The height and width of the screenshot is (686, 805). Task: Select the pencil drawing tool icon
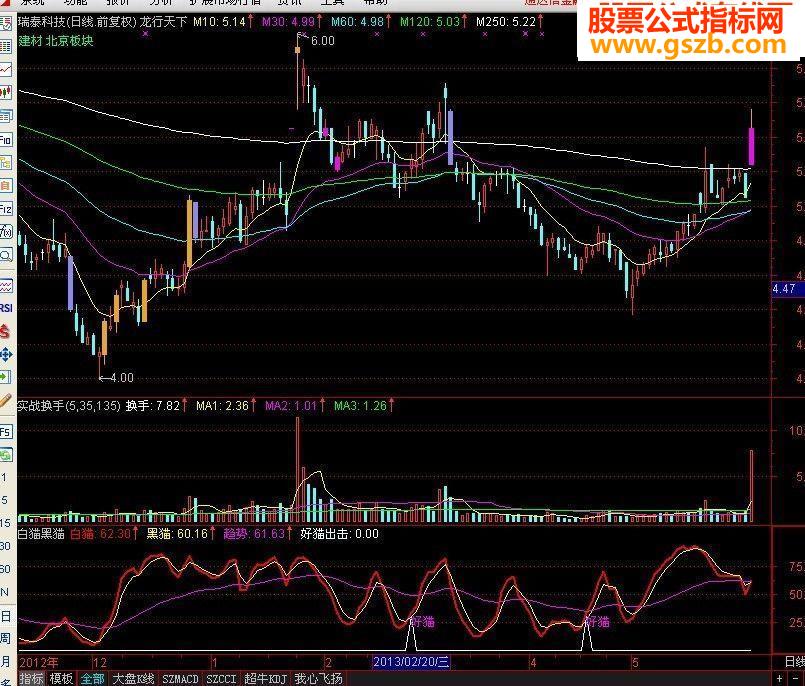pyautogui.click(x=5, y=401)
